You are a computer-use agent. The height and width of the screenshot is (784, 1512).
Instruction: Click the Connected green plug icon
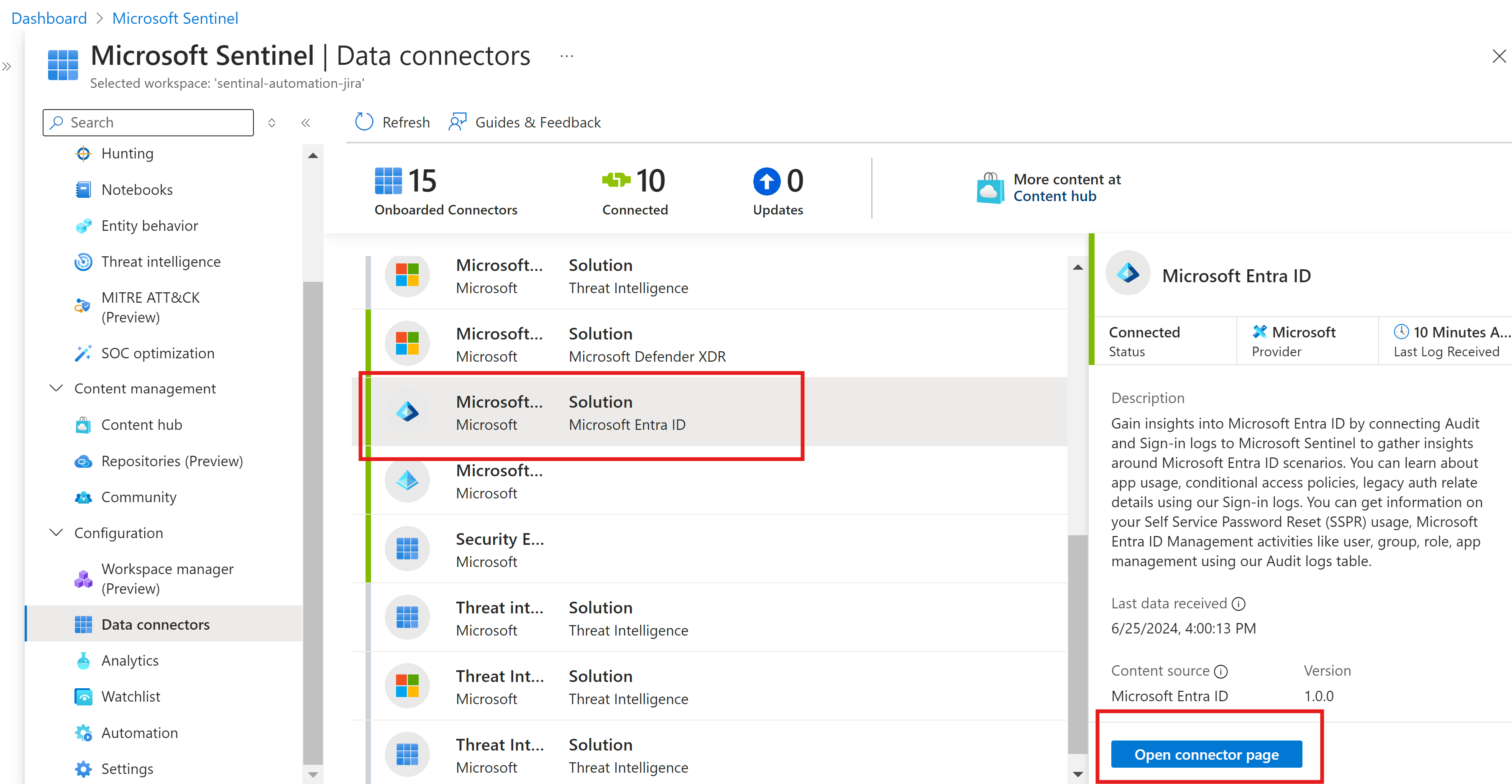[617, 179]
